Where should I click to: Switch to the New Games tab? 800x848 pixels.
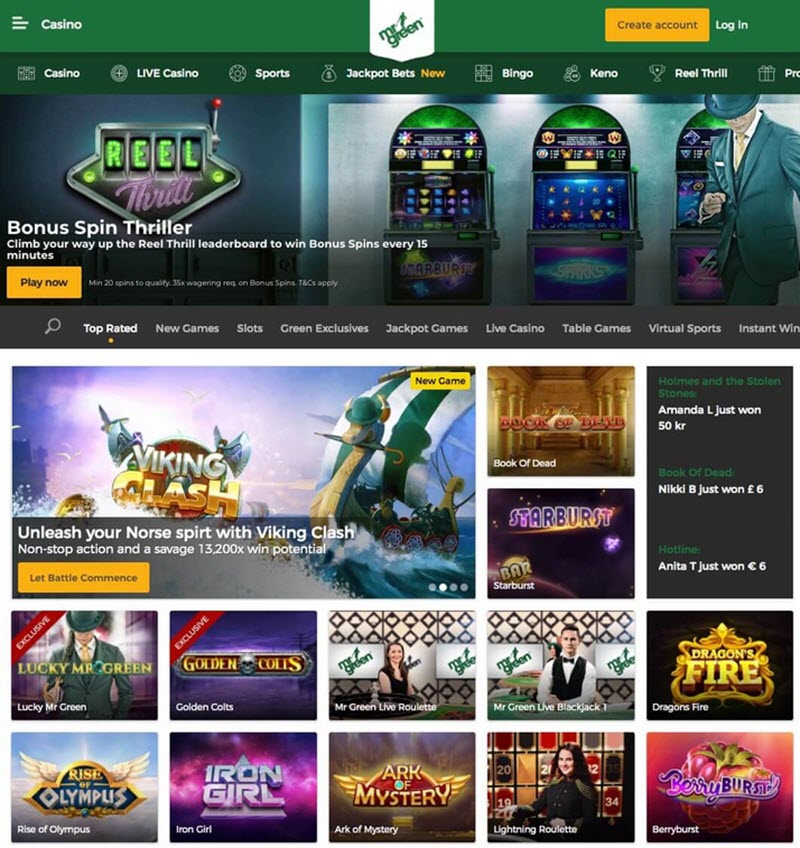[187, 328]
